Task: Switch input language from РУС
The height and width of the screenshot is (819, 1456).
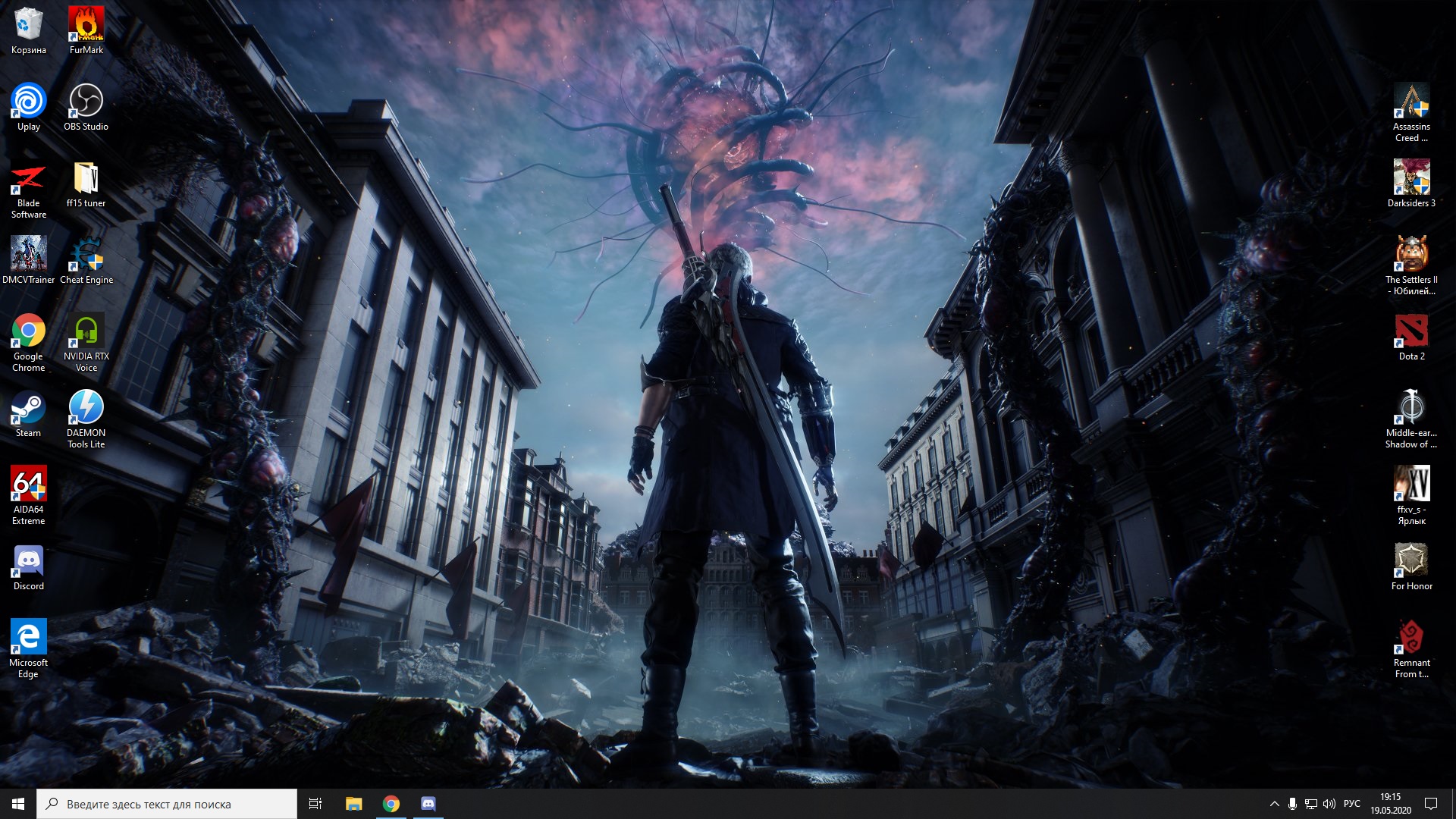Action: pos(1352,804)
